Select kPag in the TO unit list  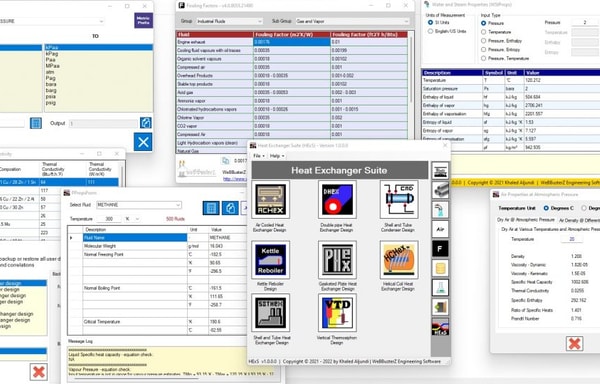(52, 54)
